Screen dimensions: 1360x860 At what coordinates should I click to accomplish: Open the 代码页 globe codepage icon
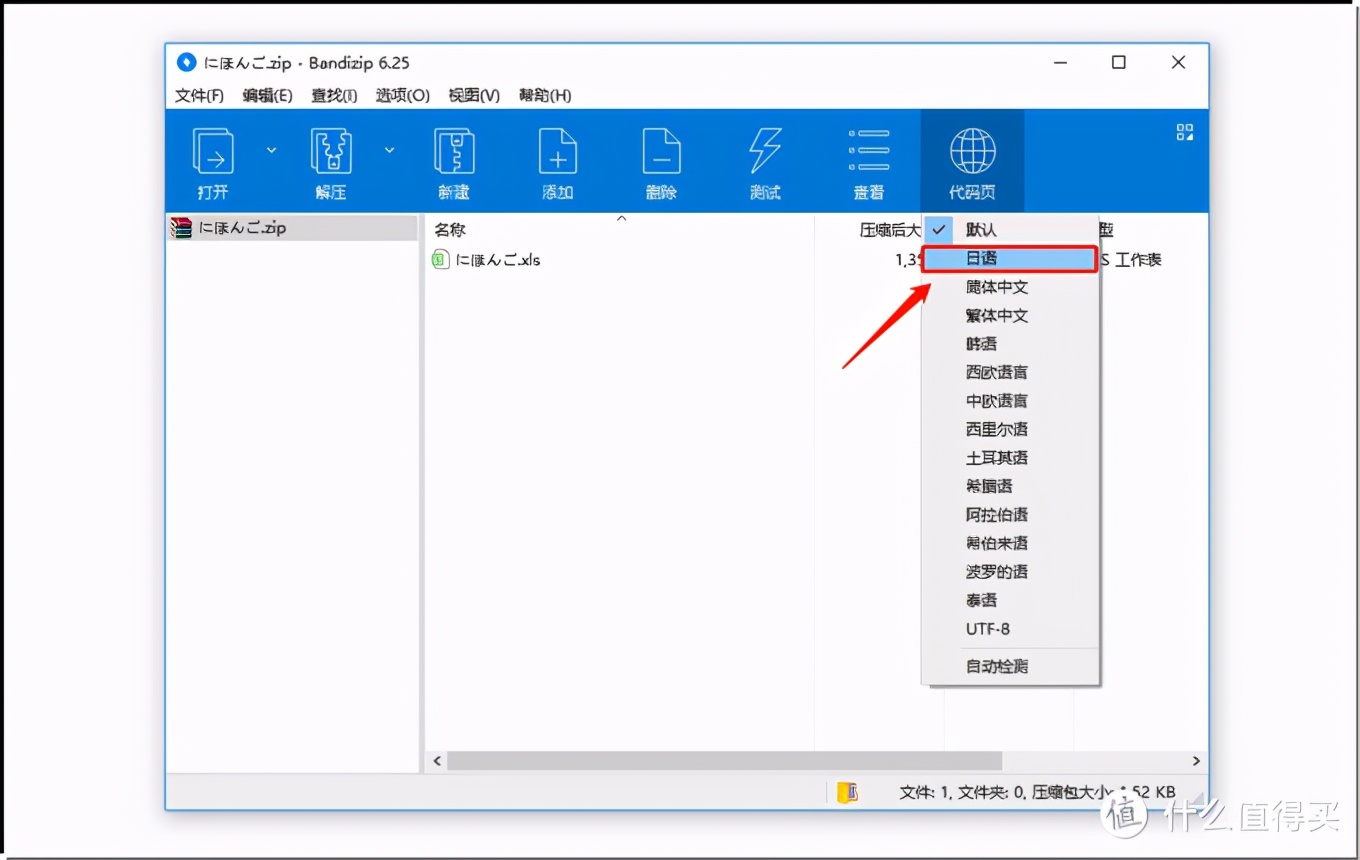coord(971,160)
